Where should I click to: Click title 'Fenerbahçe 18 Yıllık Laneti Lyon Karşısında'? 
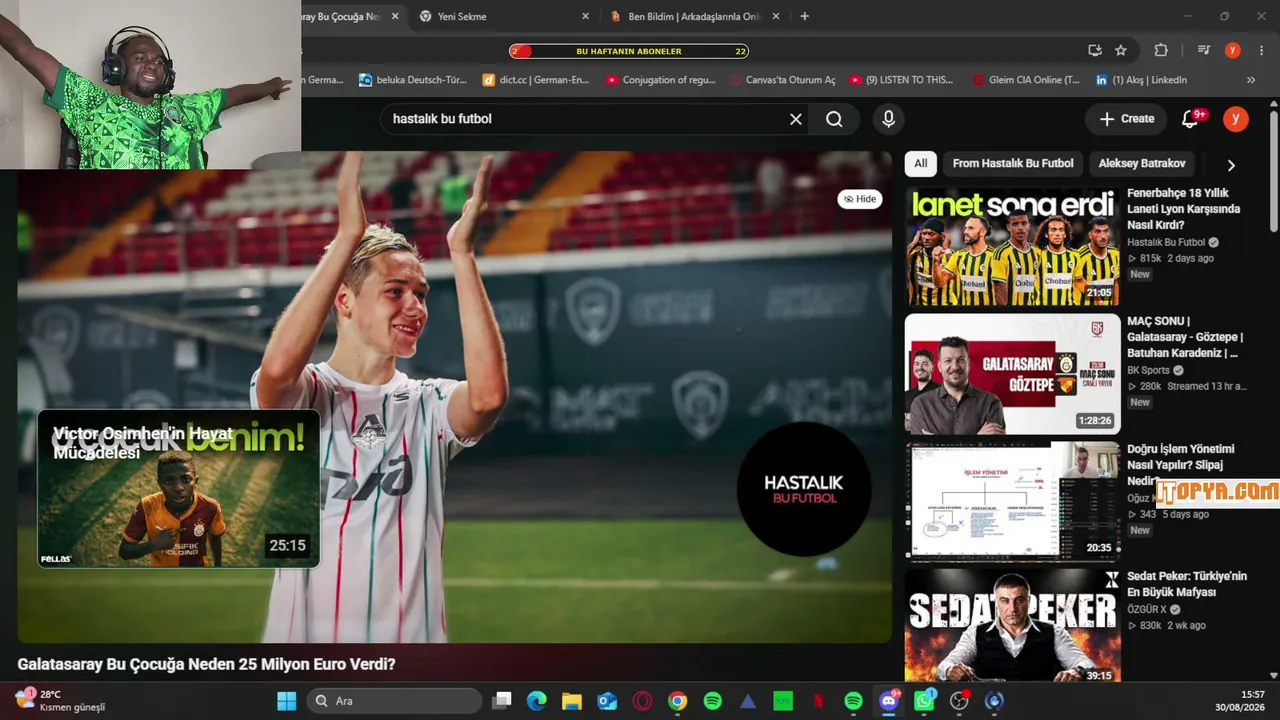tap(1183, 209)
